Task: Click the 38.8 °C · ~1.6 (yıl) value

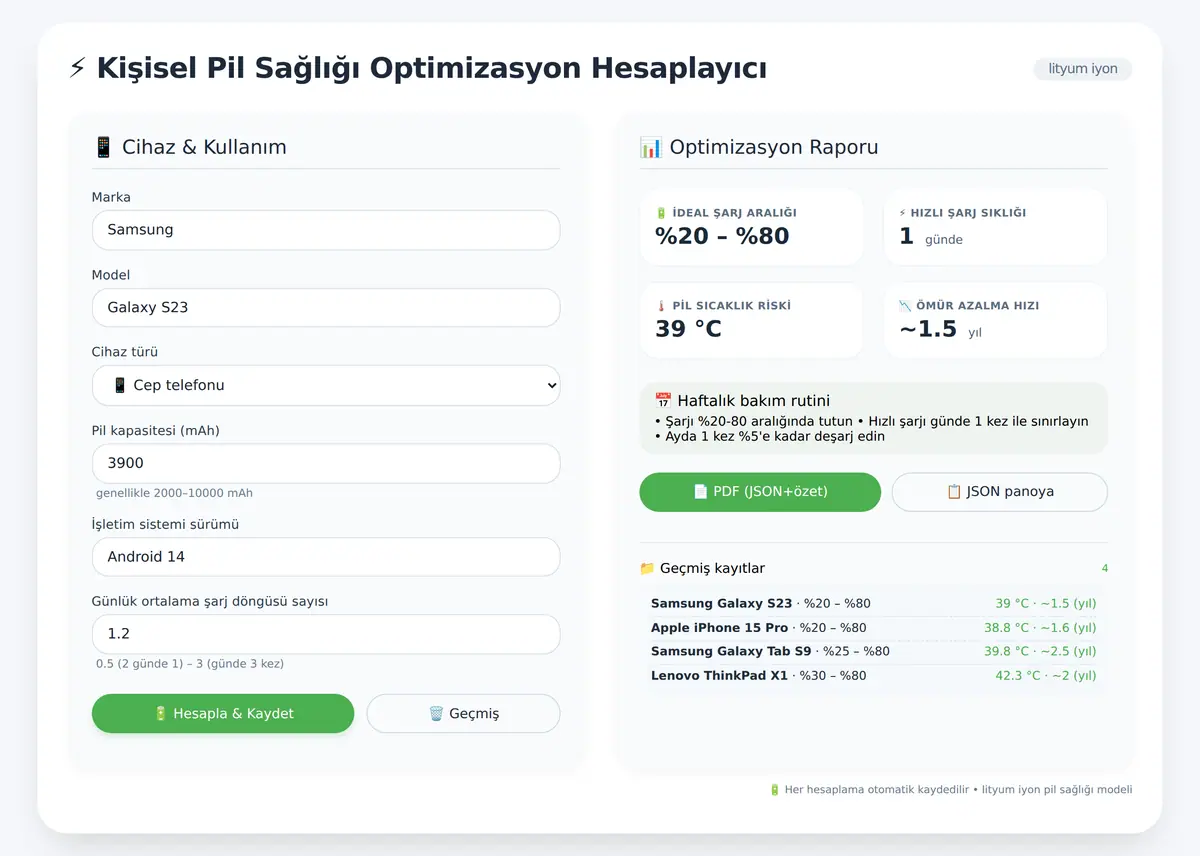Action: pyautogui.click(x=1040, y=628)
